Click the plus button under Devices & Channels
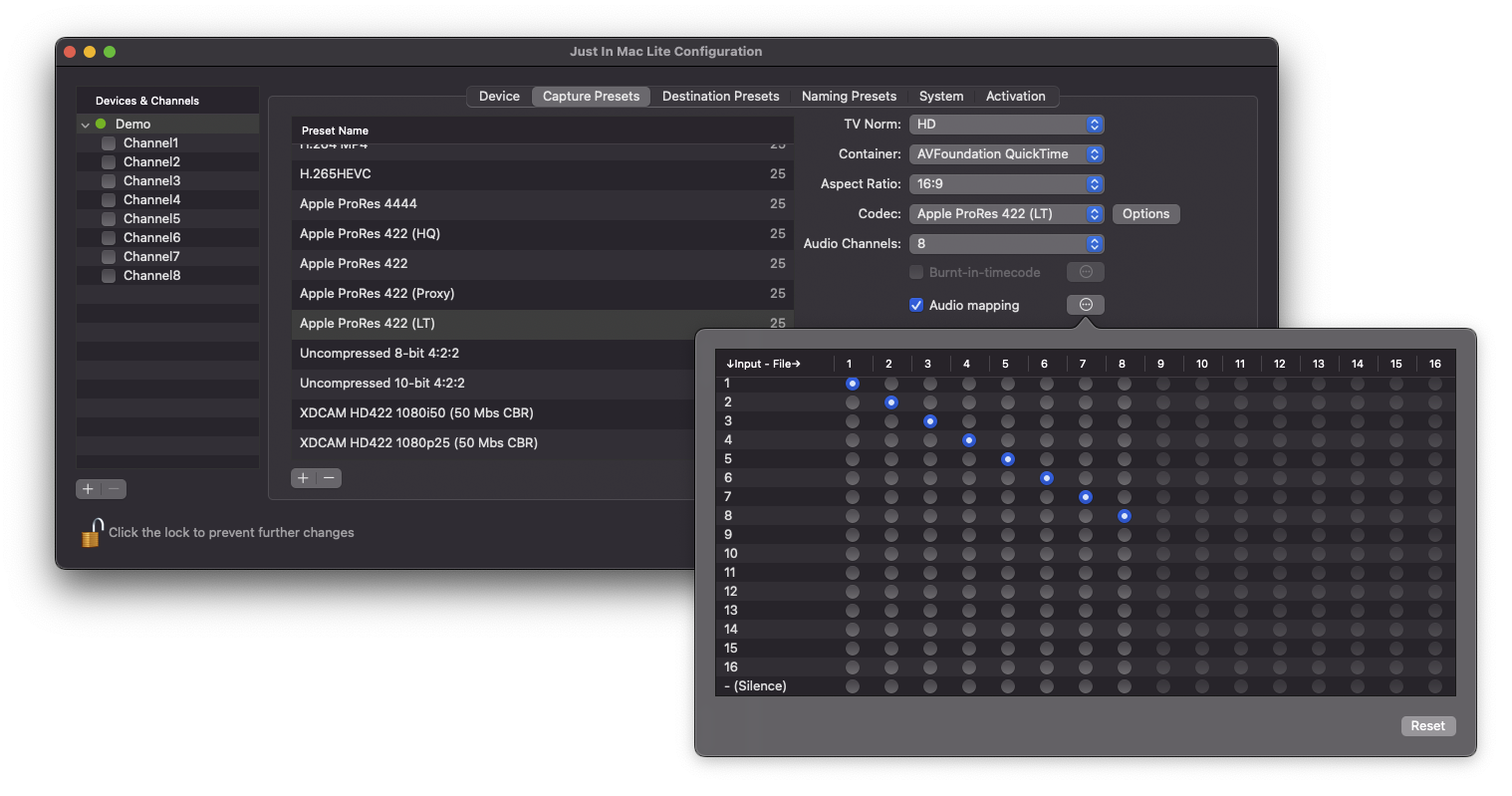Image resolution: width=1512 pixels, height=796 pixels. (89, 489)
